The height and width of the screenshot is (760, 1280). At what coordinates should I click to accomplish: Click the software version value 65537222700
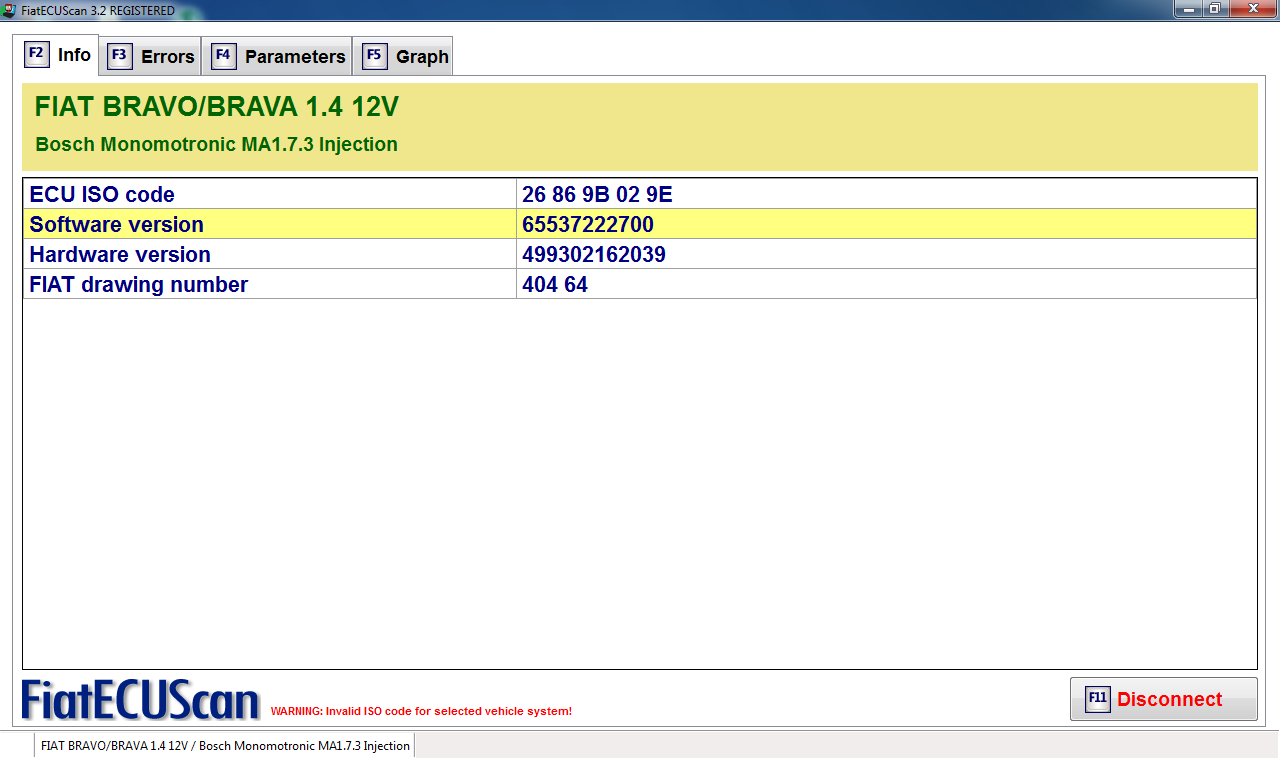(587, 224)
